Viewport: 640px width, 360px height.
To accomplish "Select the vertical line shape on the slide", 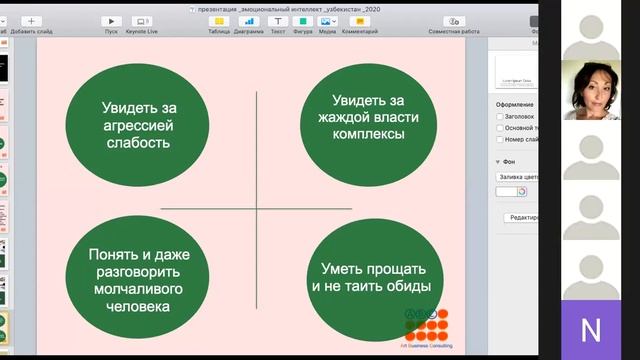I will [x=256, y=200].
